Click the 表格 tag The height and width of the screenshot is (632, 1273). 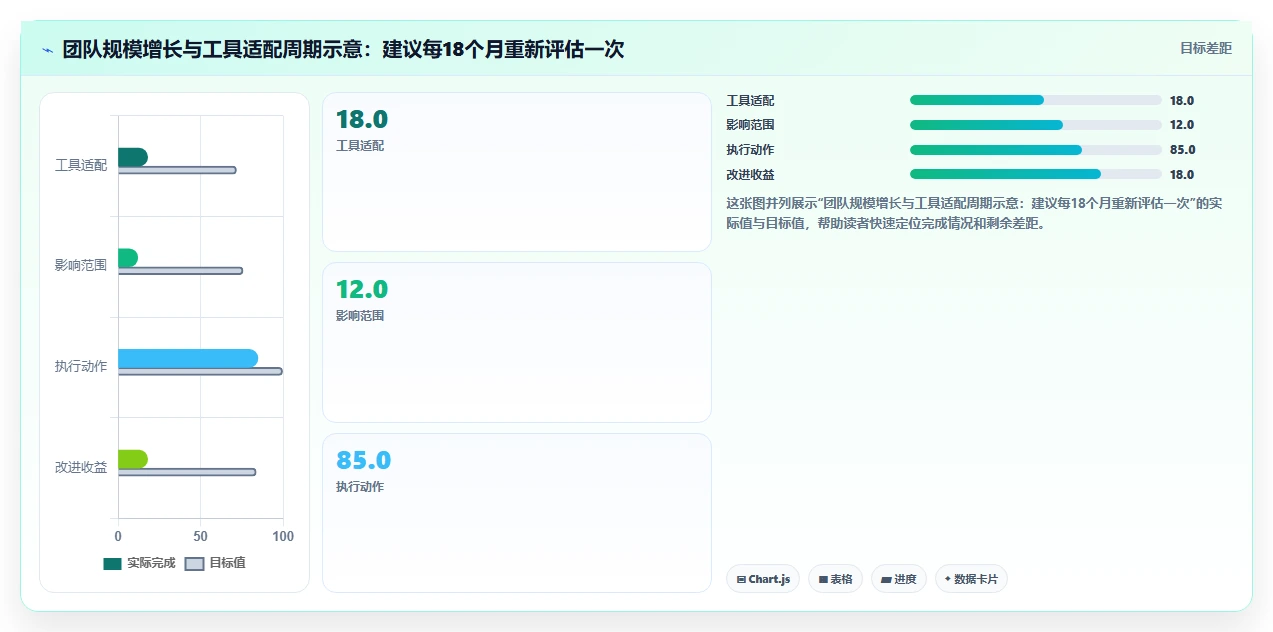click(835, 579)
